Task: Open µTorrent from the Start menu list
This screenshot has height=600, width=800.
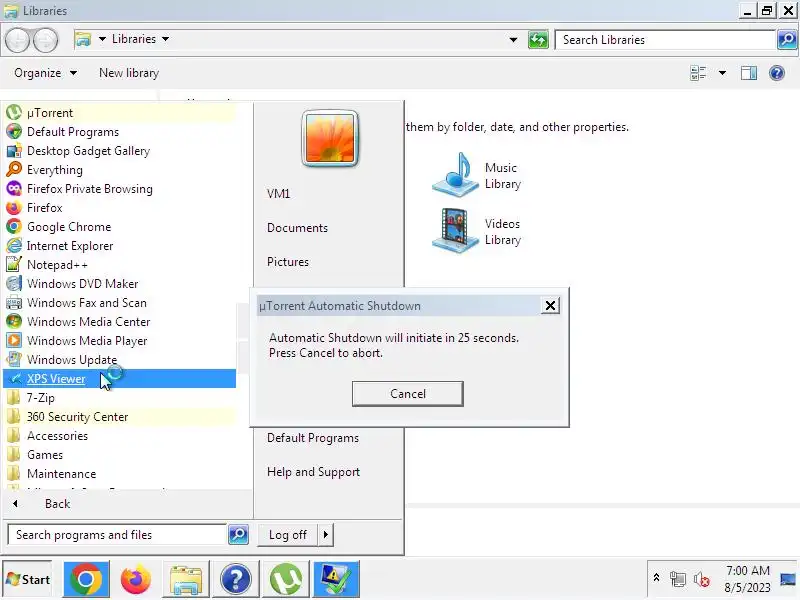Action: [120, 113]
